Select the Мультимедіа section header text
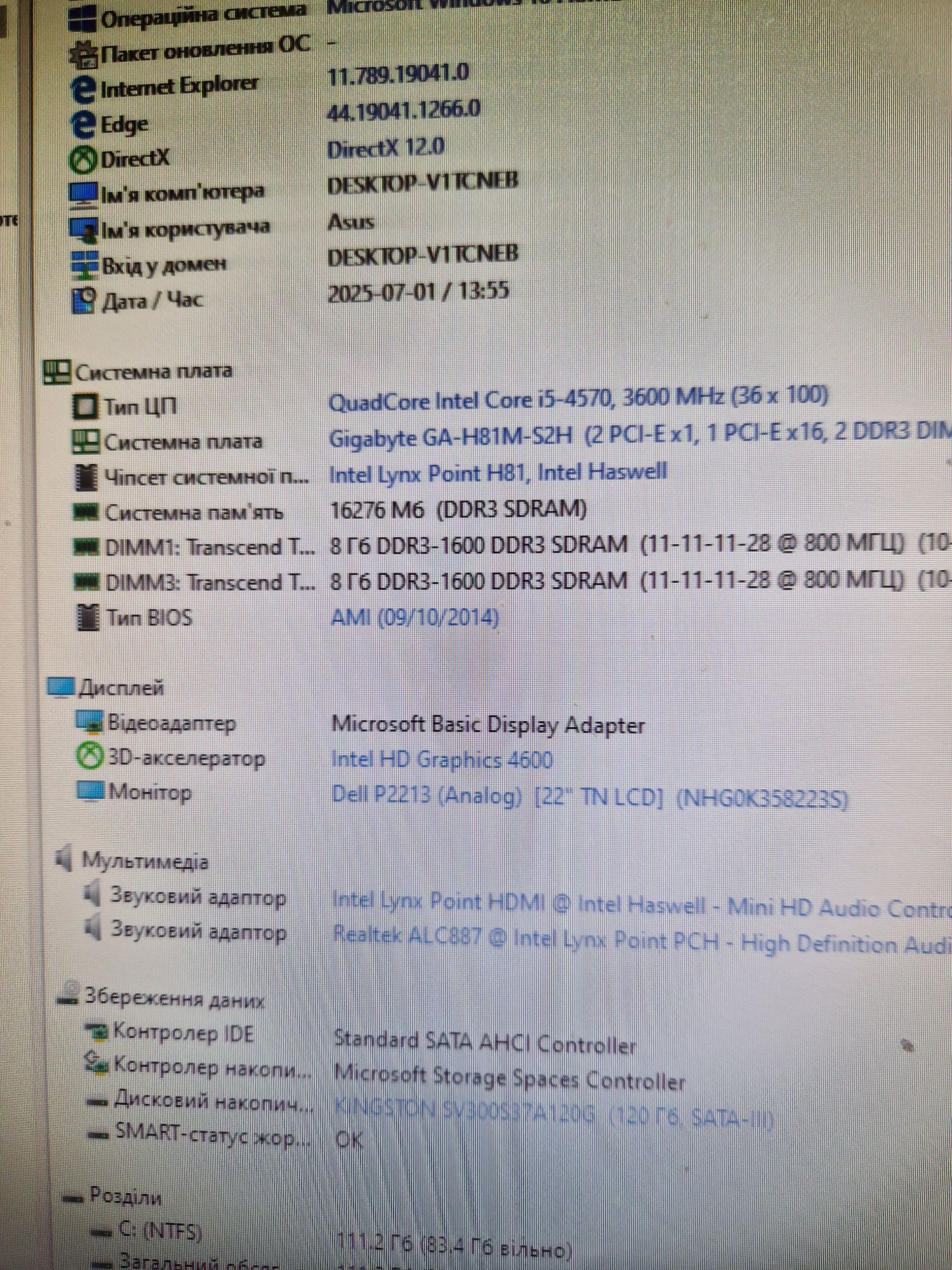This screenshot has width=952, height=1270. pyautogui.click(x=145, y=861)
